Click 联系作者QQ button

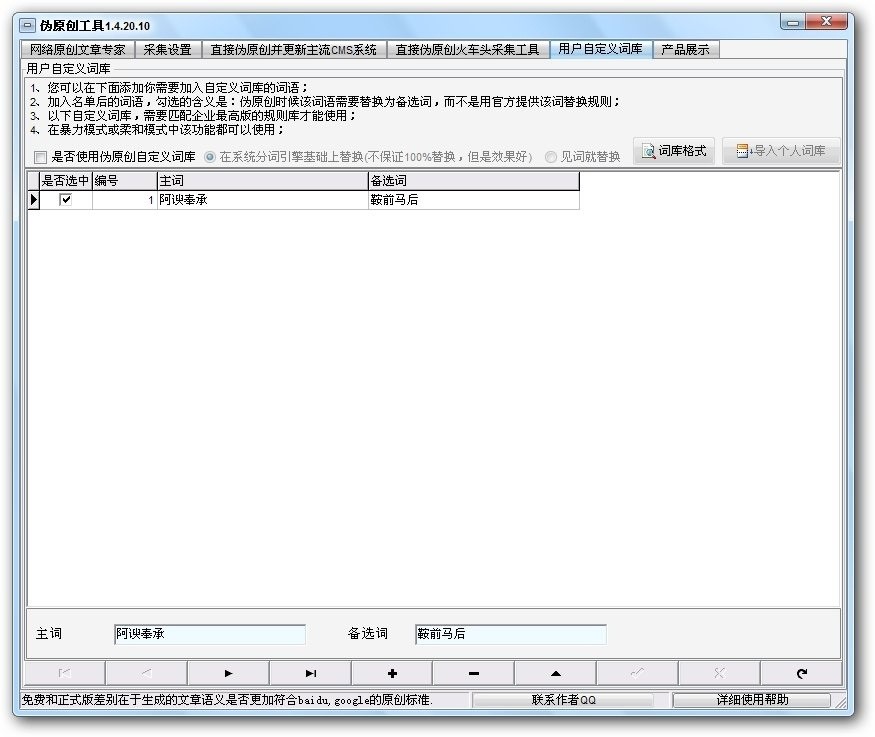coord(563,700)
